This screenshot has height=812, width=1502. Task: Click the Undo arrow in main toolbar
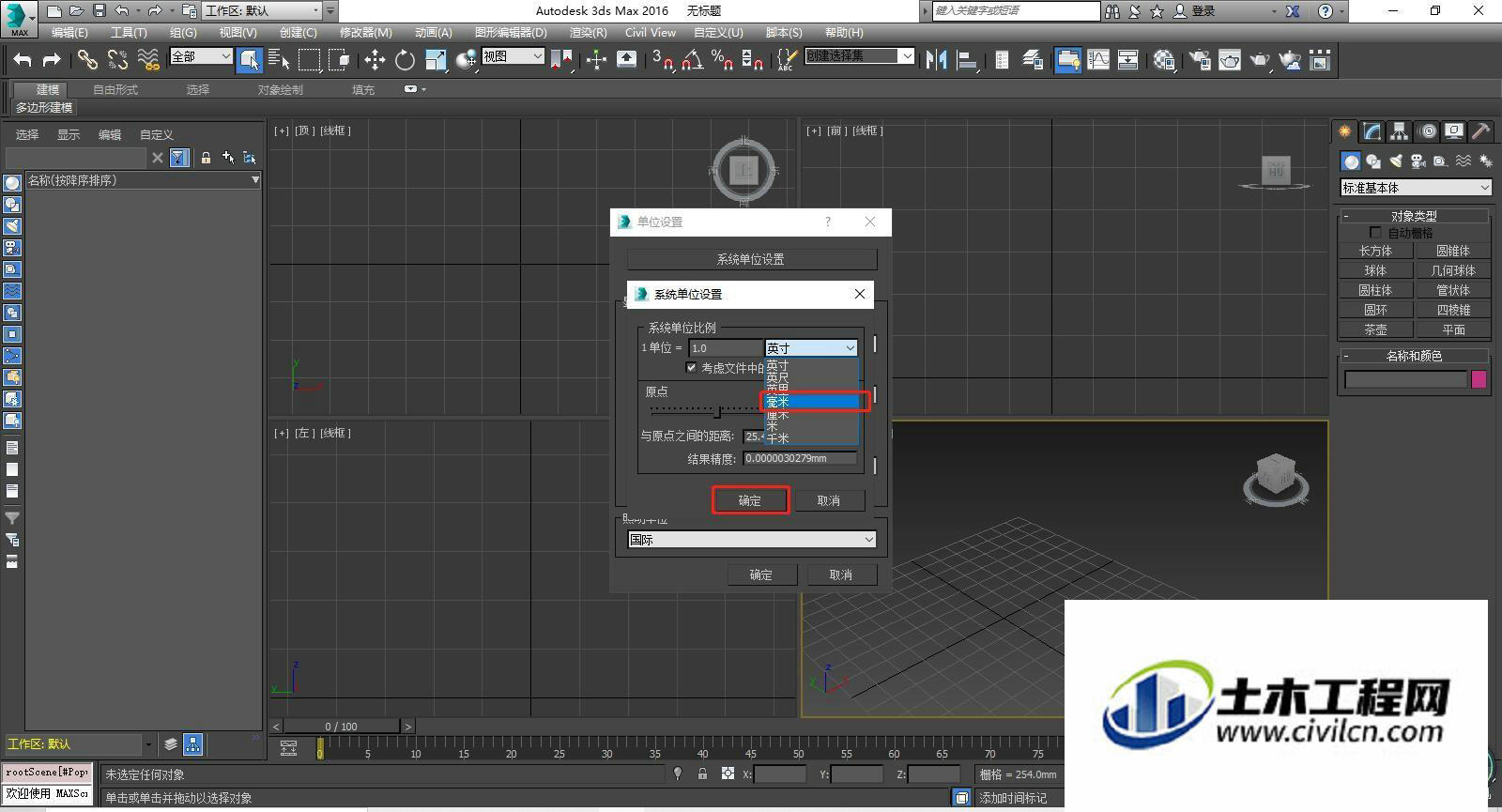click(x=23, y=60)
